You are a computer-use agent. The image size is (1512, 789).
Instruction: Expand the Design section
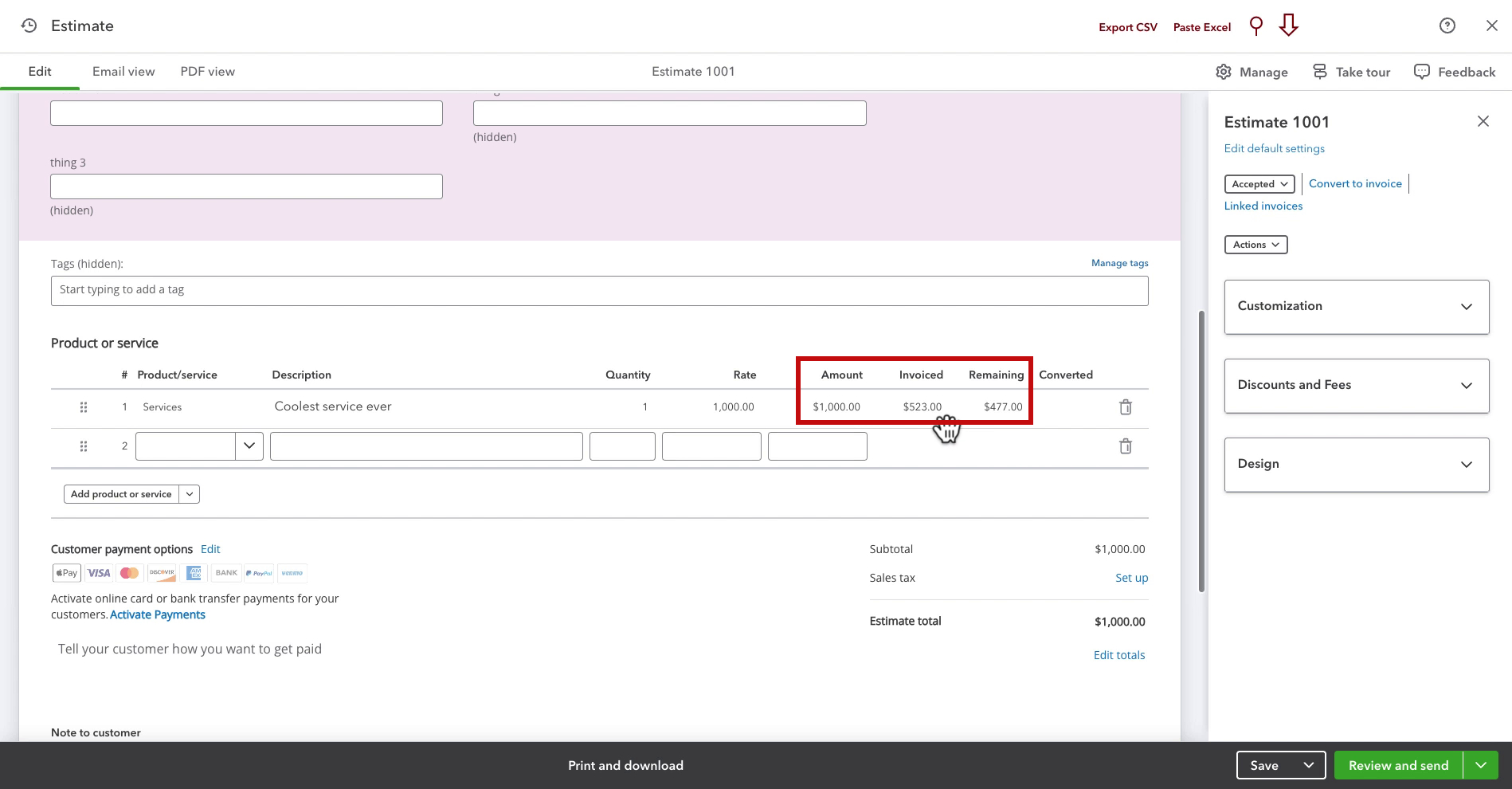point(1357,465)
